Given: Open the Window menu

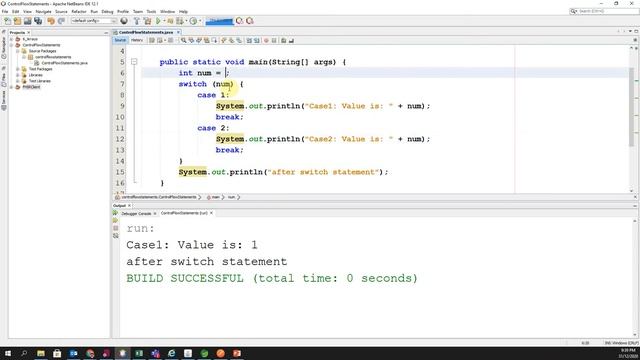Looking at the screenshot, I should [x=167, y=11].
